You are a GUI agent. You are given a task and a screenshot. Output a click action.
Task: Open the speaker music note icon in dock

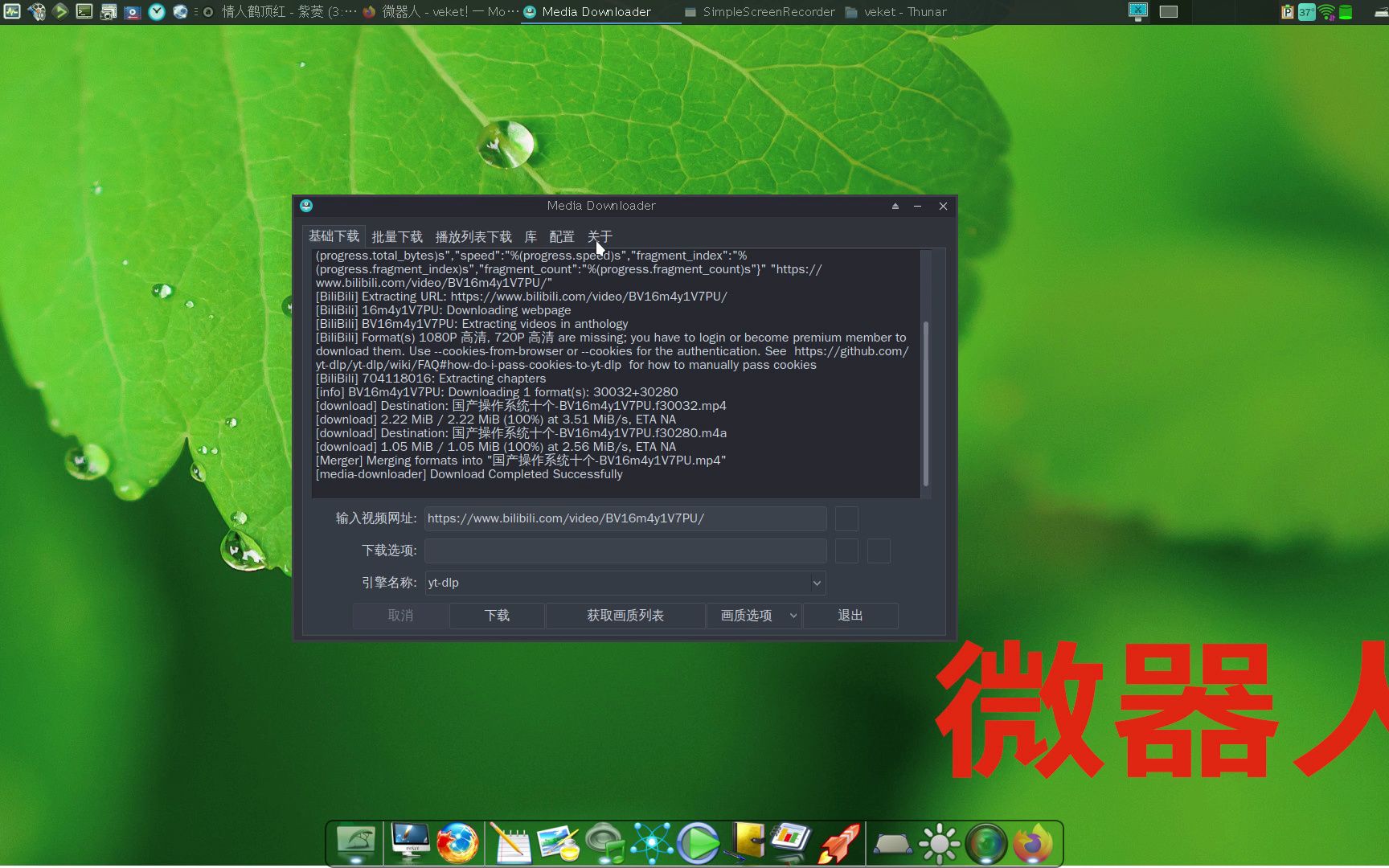tap(605, 844)
